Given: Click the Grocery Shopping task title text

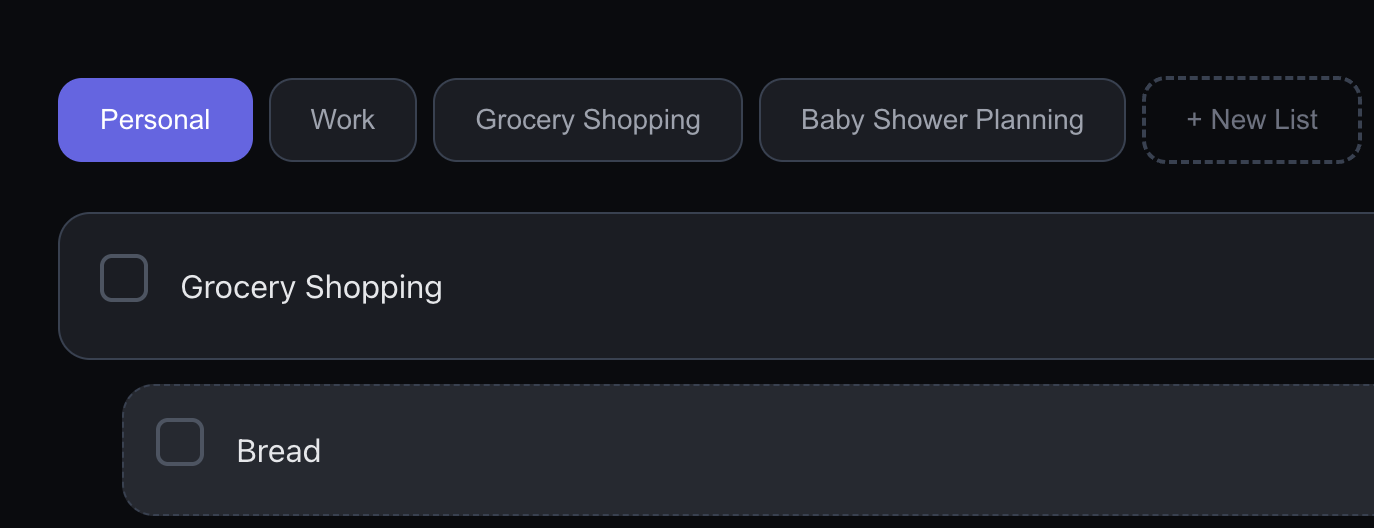Looking at the screenshot, I should [311, 288].
